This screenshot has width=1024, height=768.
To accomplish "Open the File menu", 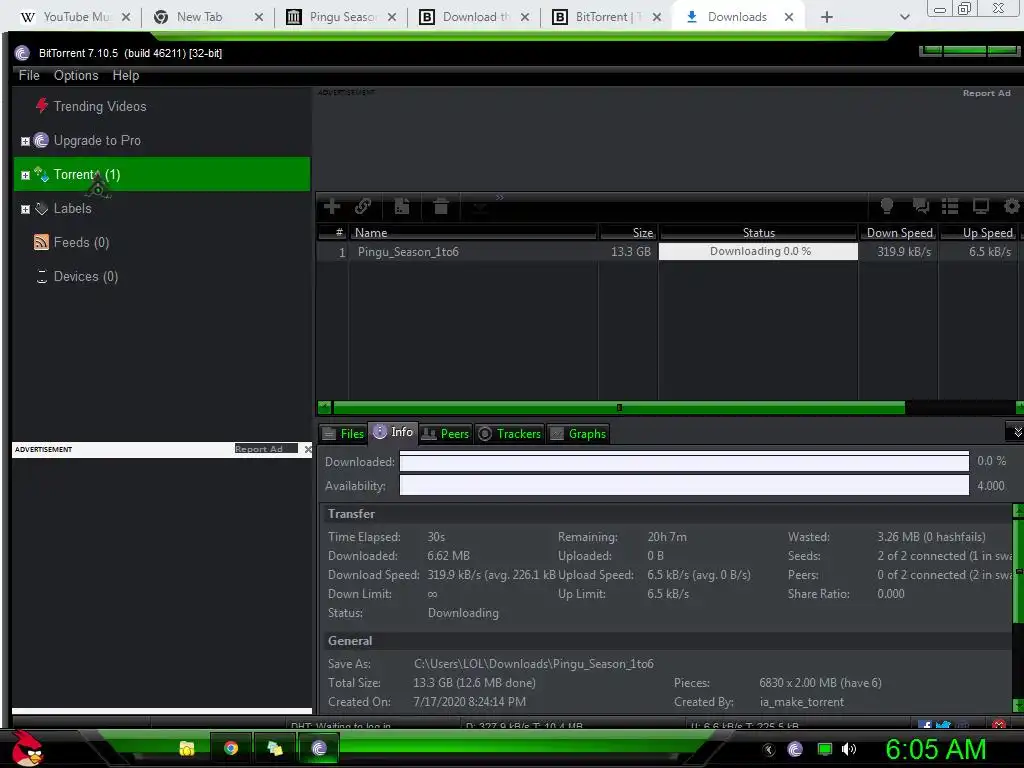I will (x=29, y=75).
